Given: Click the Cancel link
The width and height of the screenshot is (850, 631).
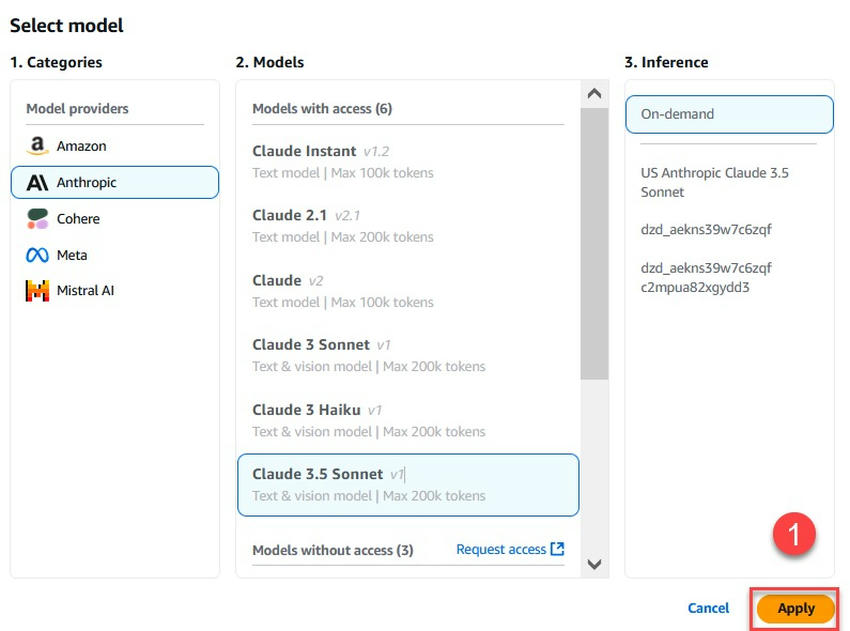Looking at the screenshot, I should [708, 608].
